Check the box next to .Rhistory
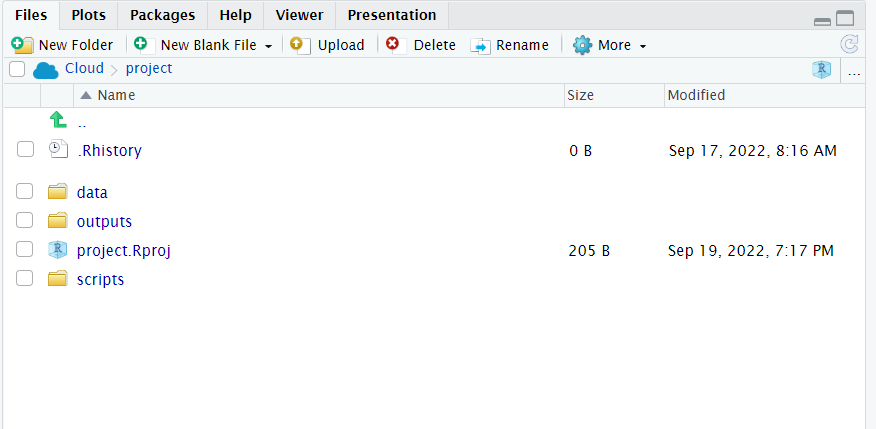Viewport: 876px width, 429px height. 25,150
